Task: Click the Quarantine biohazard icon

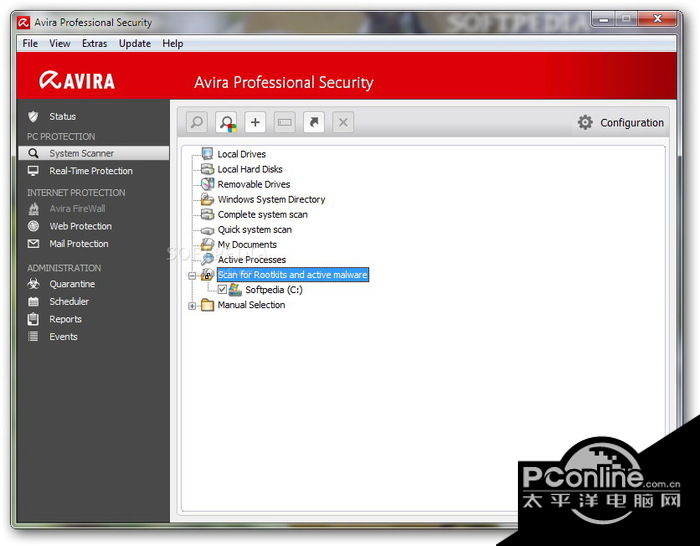Action: point(33,283)
